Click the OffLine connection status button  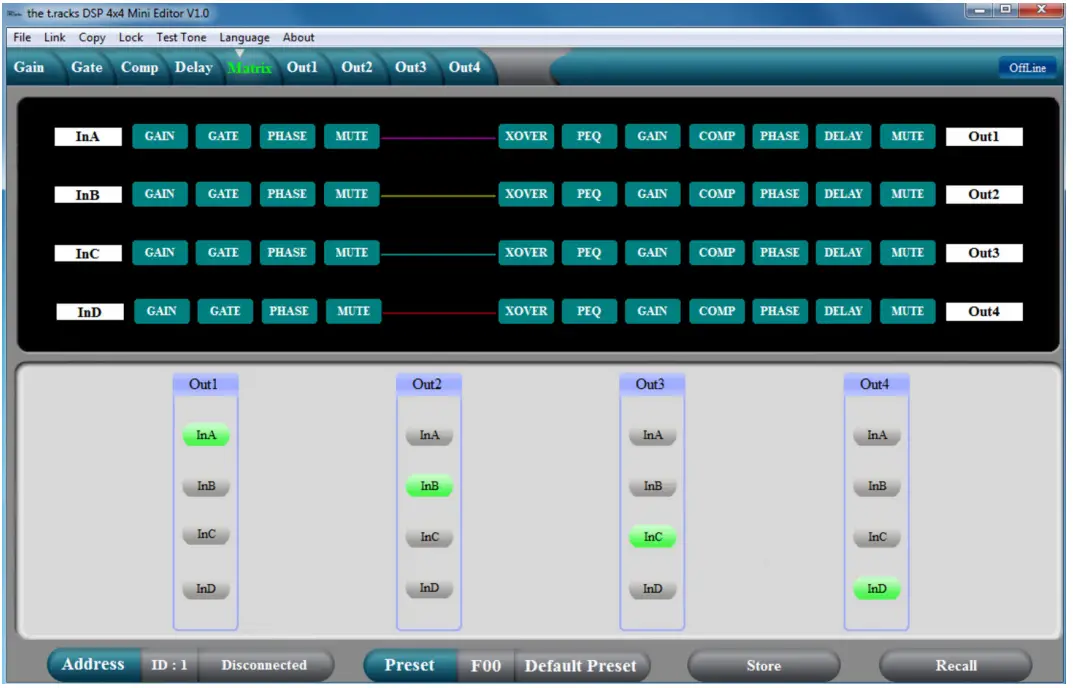(x=1027, y=68)
